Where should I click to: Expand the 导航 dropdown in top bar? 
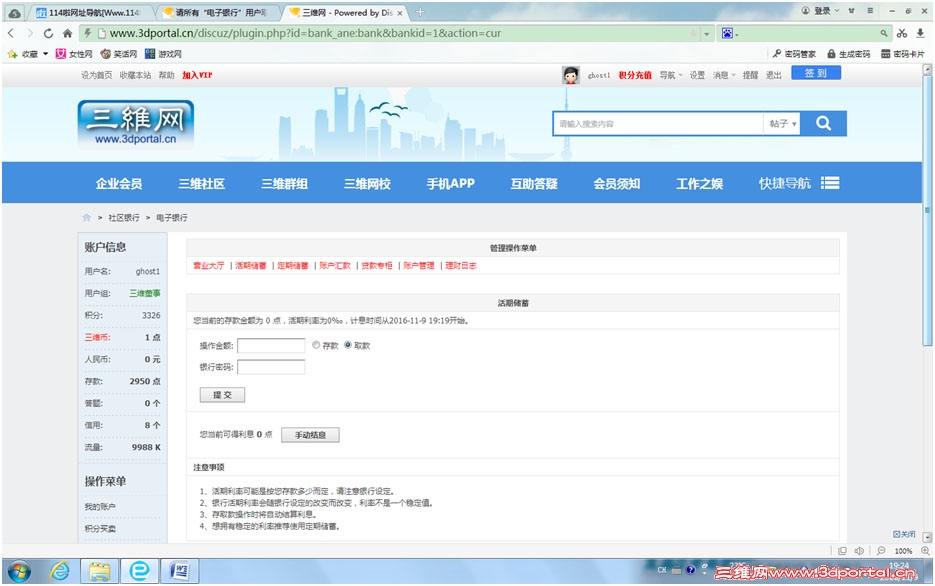671,75
